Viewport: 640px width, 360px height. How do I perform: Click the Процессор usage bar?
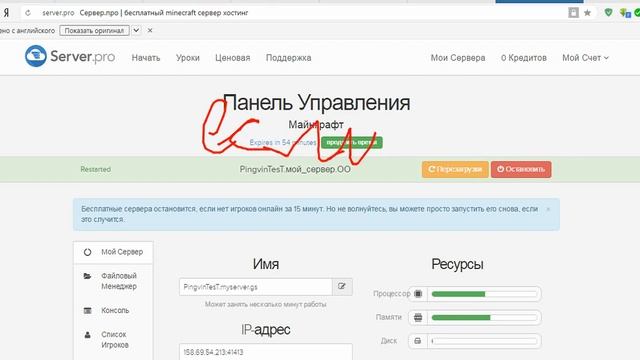pyautogui.click(x=484, y=294)
